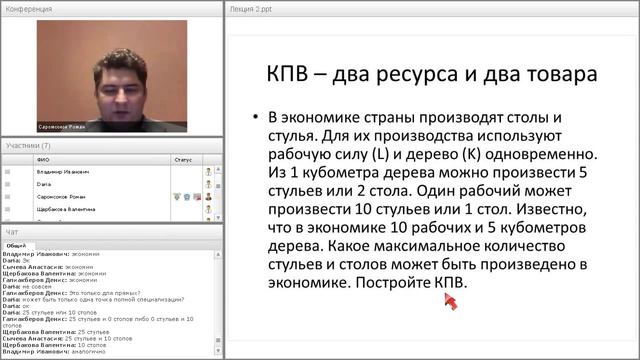Click chat message 'Это только для прямых?'
Image resolution: width=640 pixels, height=360 pixels.
pos(105,293)
